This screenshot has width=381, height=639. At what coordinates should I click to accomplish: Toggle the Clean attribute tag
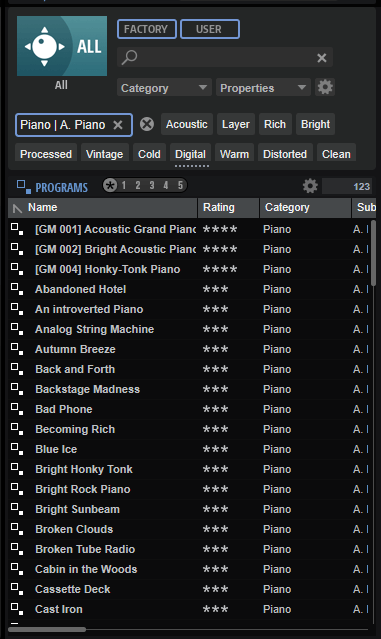(x=336, y=153)
